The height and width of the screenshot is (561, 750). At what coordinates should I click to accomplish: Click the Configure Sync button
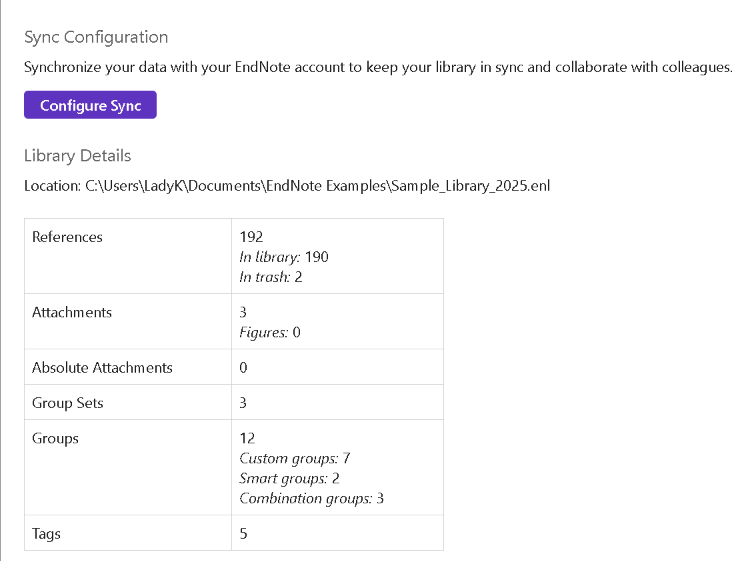[90, 105]
